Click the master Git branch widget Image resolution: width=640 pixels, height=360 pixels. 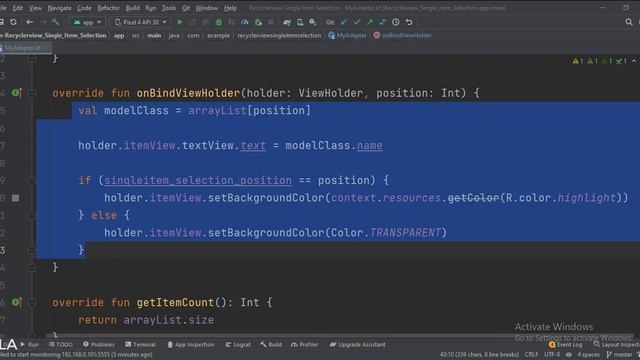click(x=619, y=354)
